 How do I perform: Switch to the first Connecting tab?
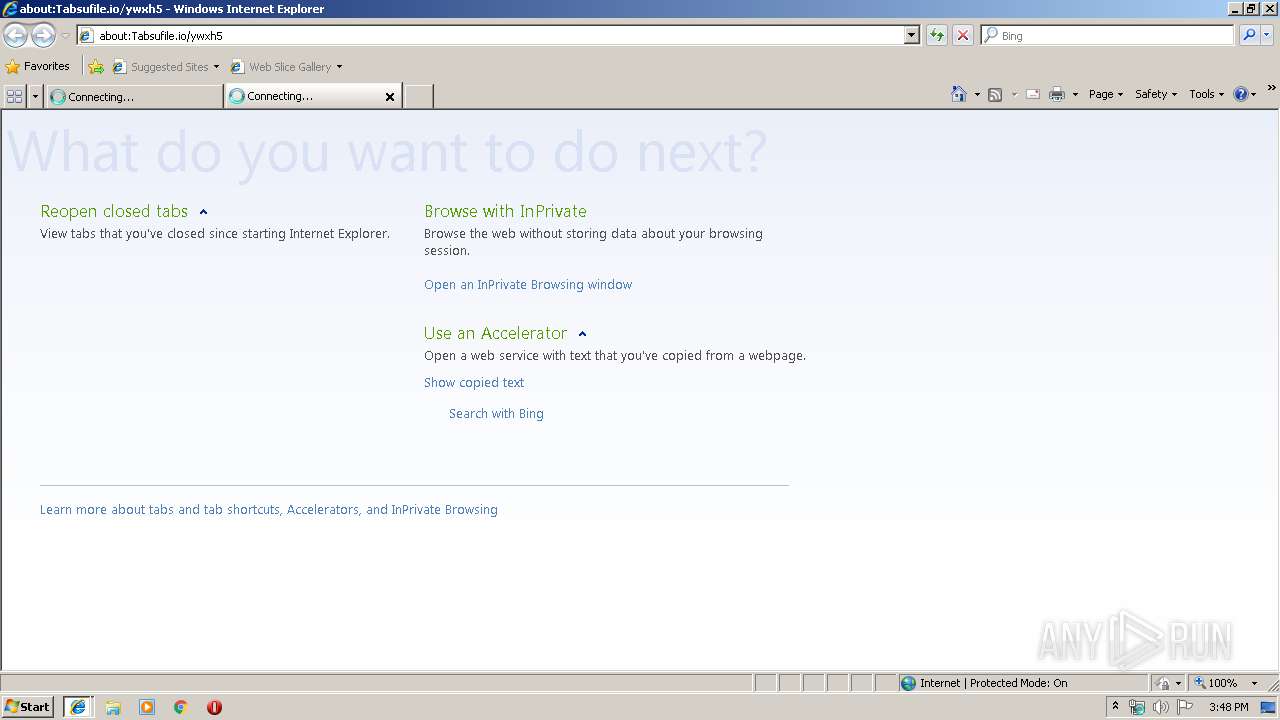(x=134, y=96)
